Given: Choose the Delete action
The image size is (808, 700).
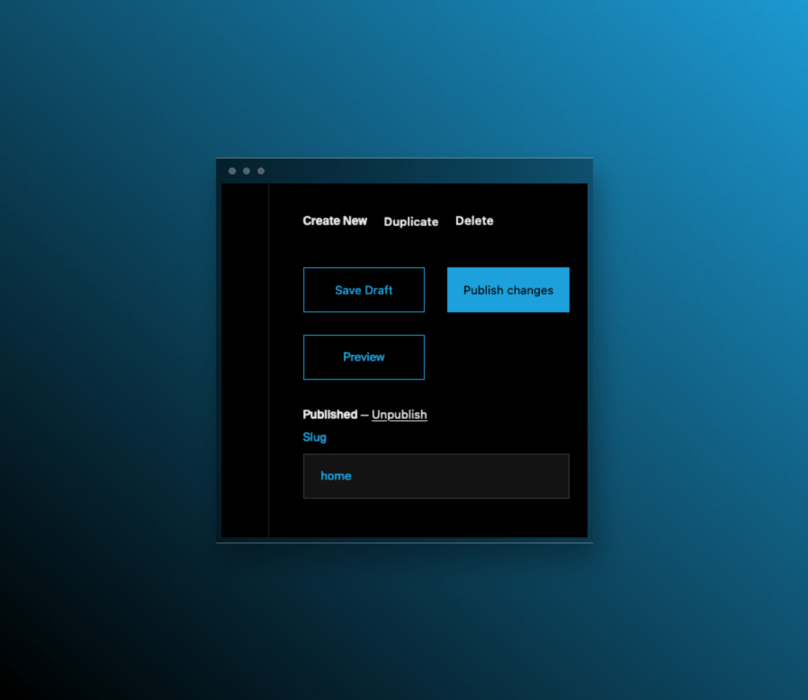Looking at the screenshot, I should [474, 221].
